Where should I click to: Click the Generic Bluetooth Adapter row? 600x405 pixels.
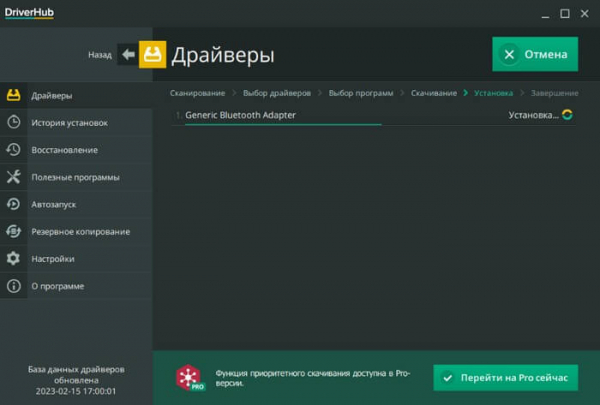[x=373, y=115]
